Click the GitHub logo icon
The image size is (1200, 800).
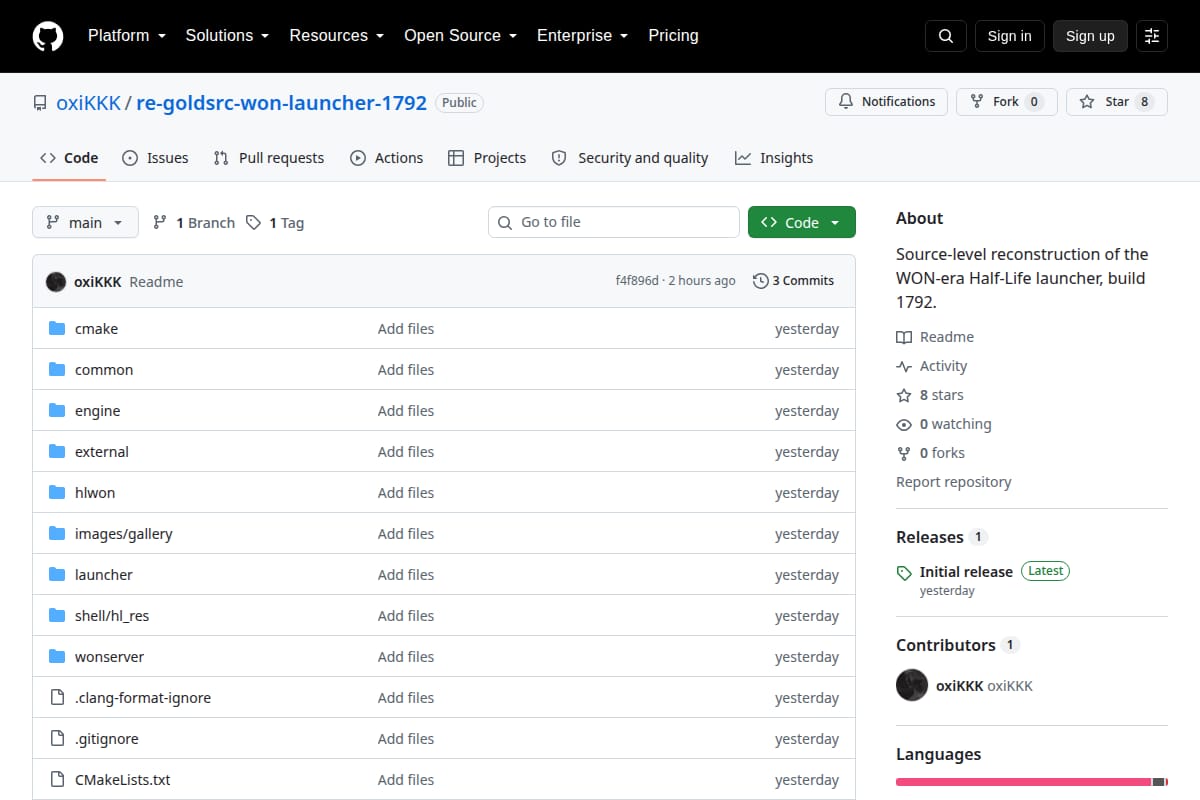coord(48,36)
